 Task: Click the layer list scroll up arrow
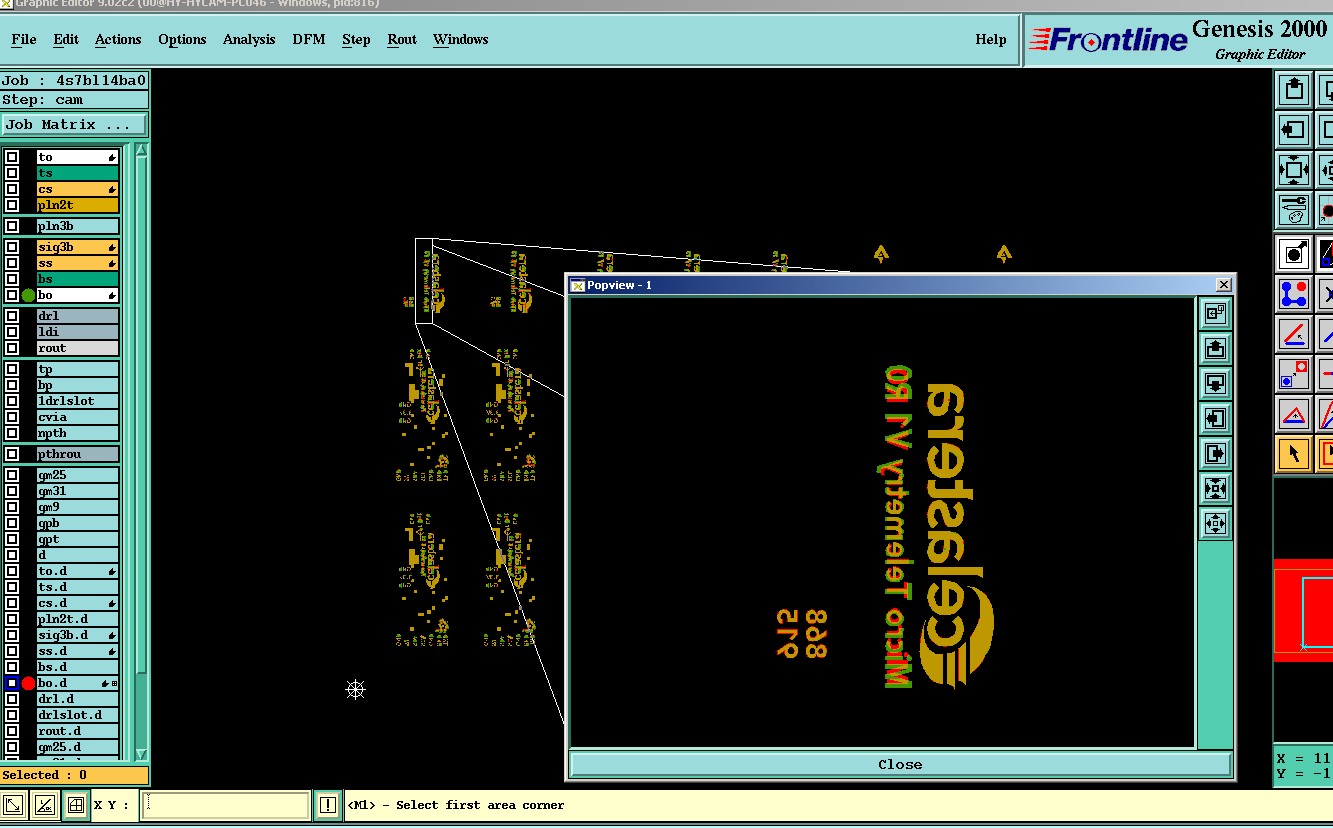tap(141, 151)
